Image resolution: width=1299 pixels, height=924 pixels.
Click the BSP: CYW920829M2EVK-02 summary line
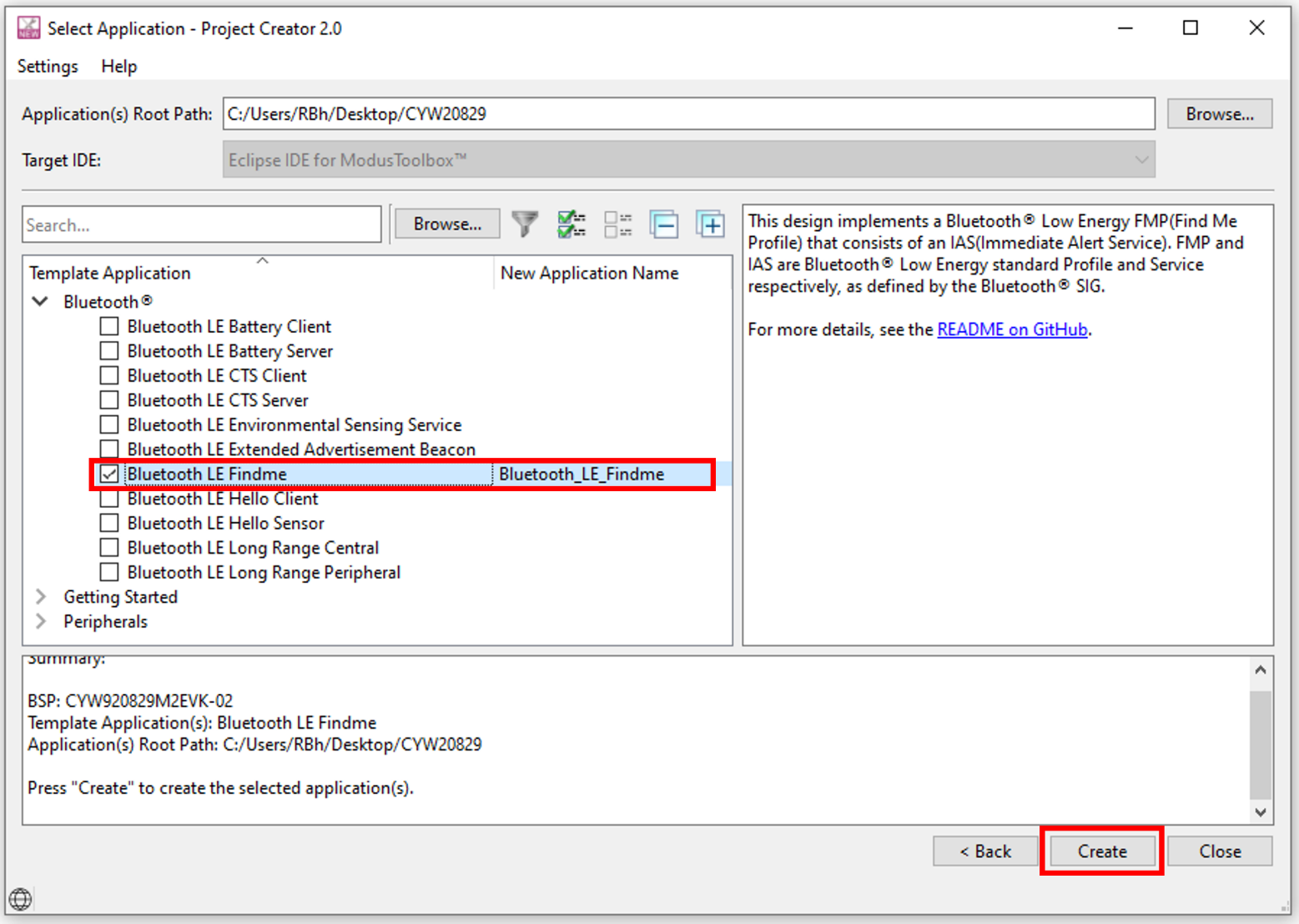pyautogui.click(x=130, y=701)
